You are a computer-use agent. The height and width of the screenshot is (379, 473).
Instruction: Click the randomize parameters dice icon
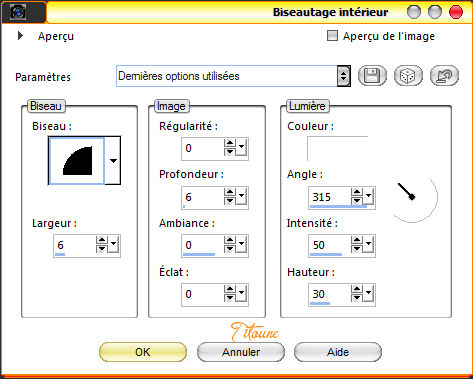tap(408, 76)
